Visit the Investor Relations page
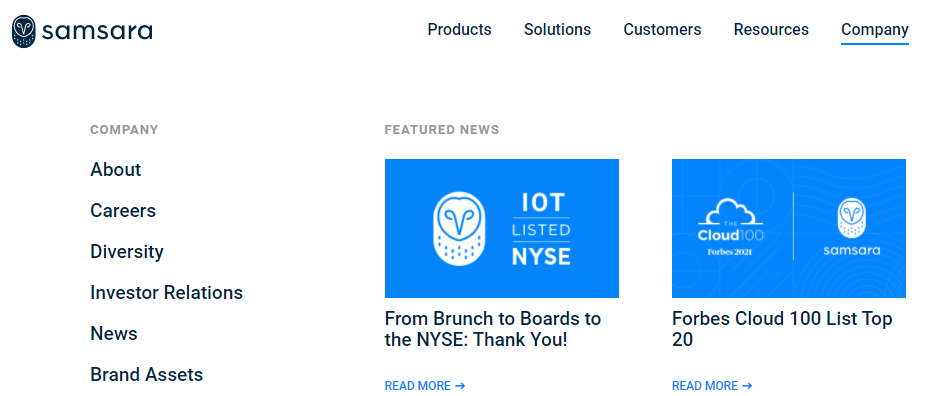The width and height of the screenshot is (931, 396). point(166,292)
